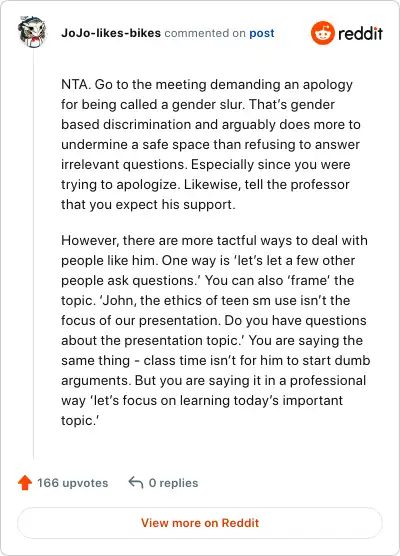This screenshot has width=400, height=556.
Task: Click the "166 upvotes" count
Action: [x=73, y=483]
